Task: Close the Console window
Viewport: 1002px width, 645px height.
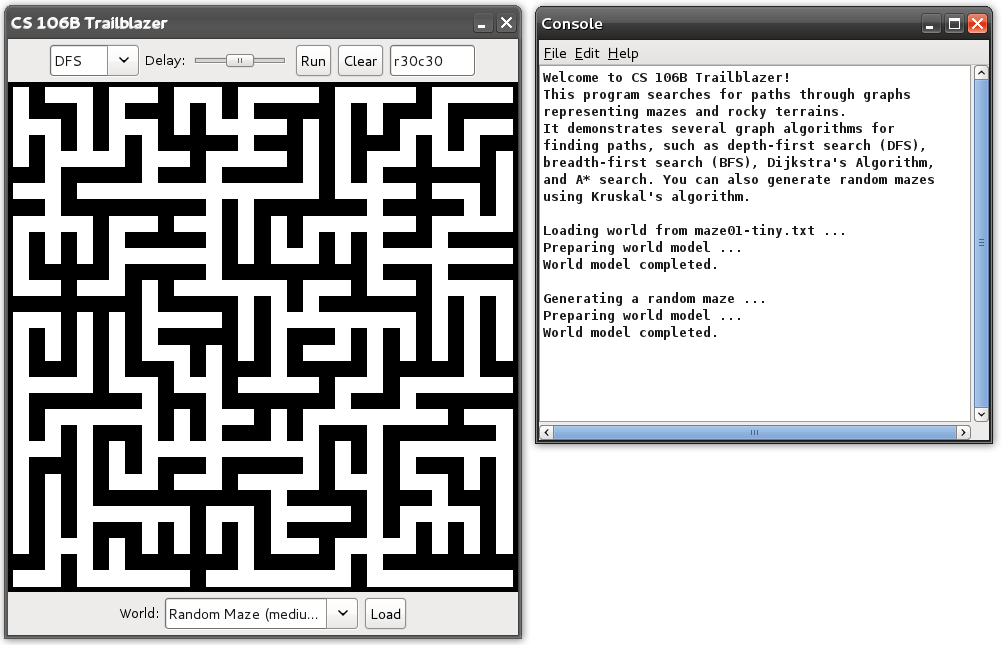Action: point(977,24)
